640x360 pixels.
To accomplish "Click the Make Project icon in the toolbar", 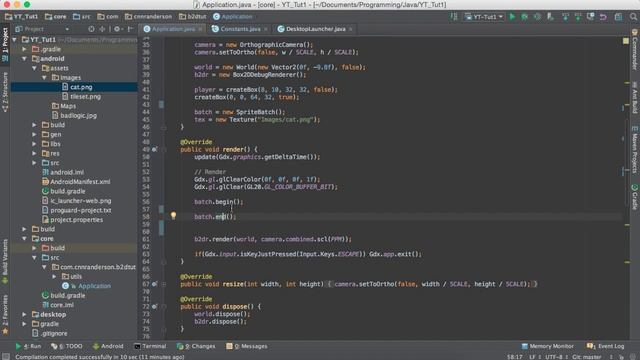I will 454,17.
